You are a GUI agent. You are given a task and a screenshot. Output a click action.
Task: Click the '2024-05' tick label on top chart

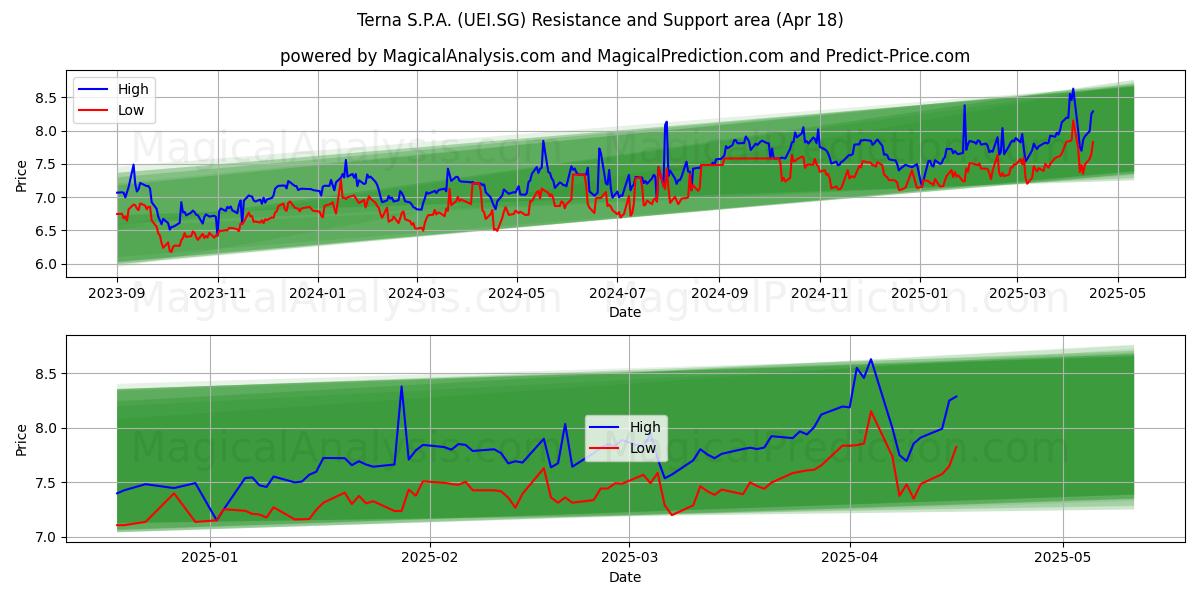coord(517,293)
